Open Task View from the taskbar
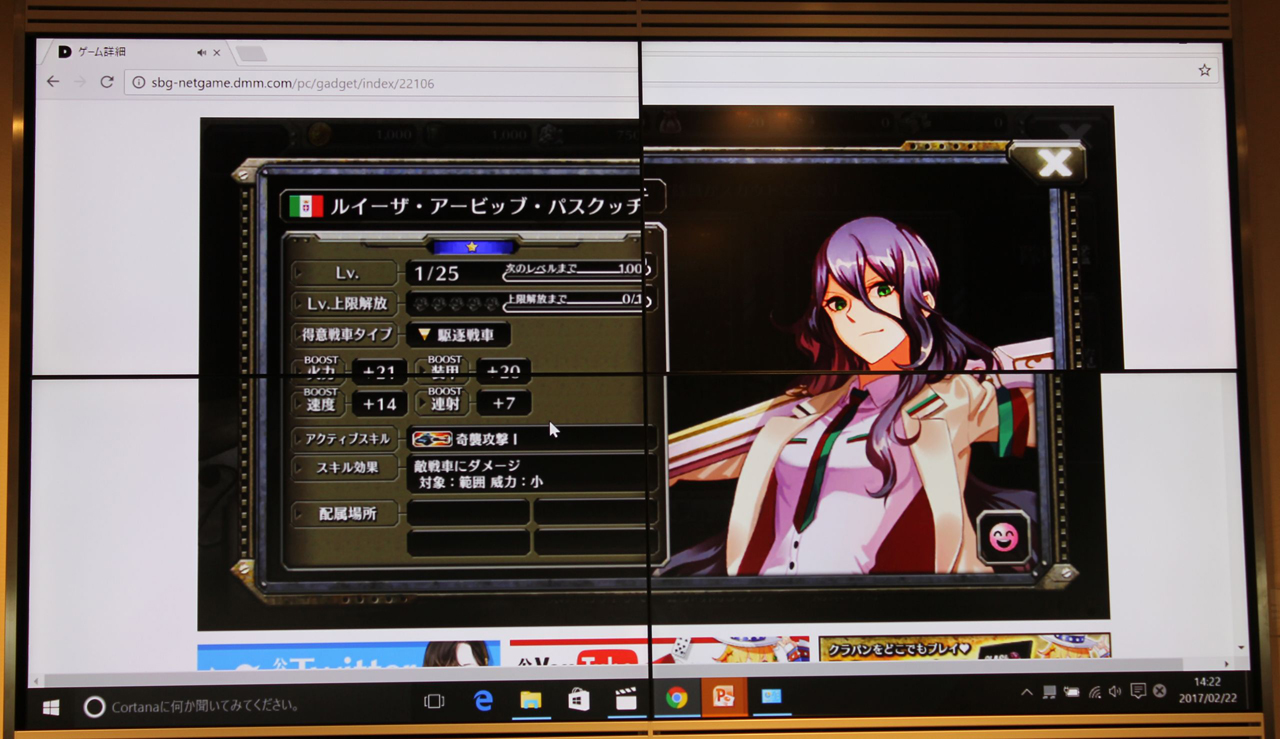Screen dimensions: 1280x739 (x=434, y=702)
